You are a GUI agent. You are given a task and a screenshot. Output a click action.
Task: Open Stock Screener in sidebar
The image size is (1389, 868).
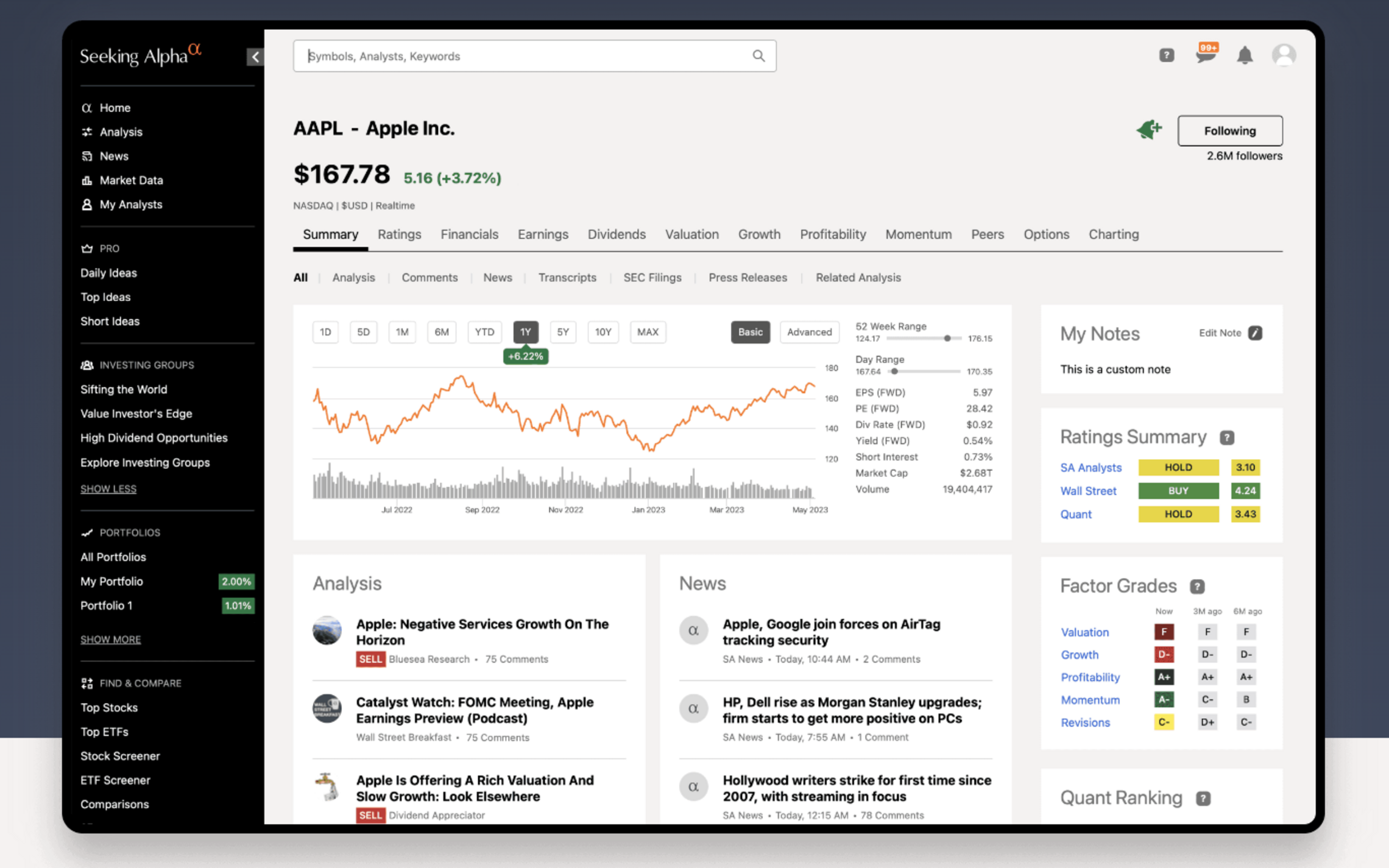(120, 756)
